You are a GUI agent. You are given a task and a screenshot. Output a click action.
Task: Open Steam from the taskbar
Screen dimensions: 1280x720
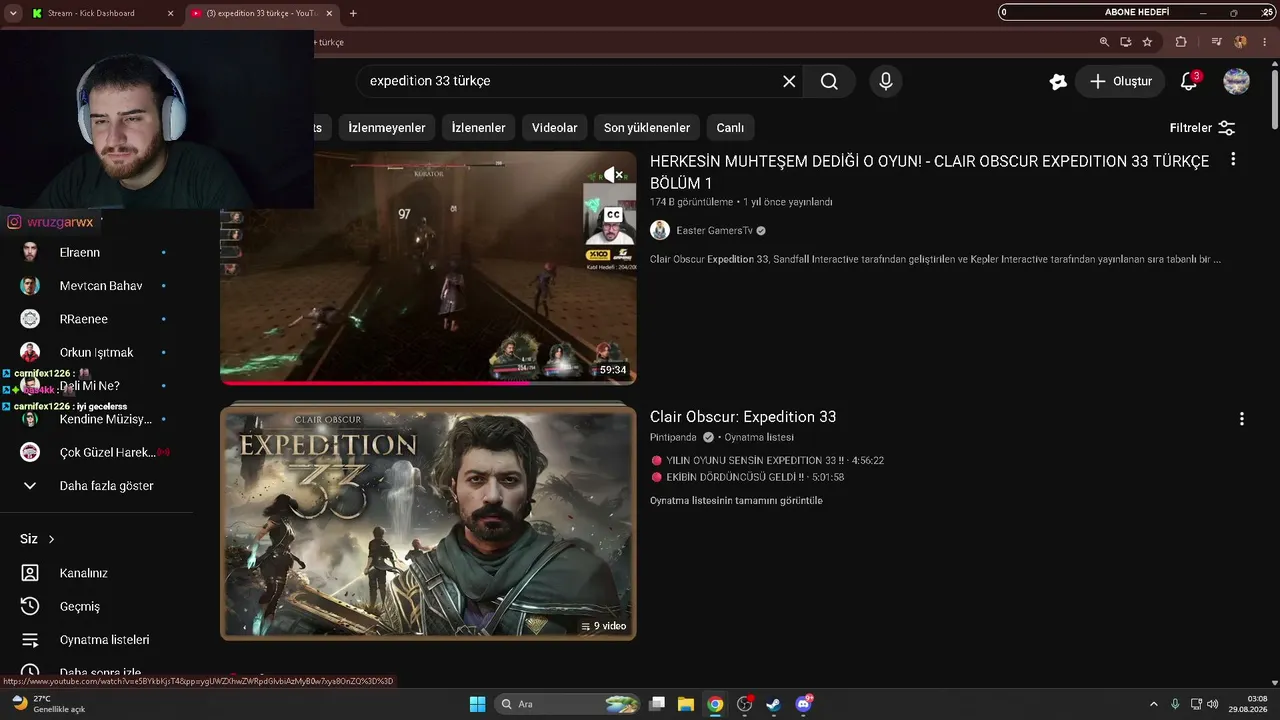pyautogui.click(x=774, y=704)
